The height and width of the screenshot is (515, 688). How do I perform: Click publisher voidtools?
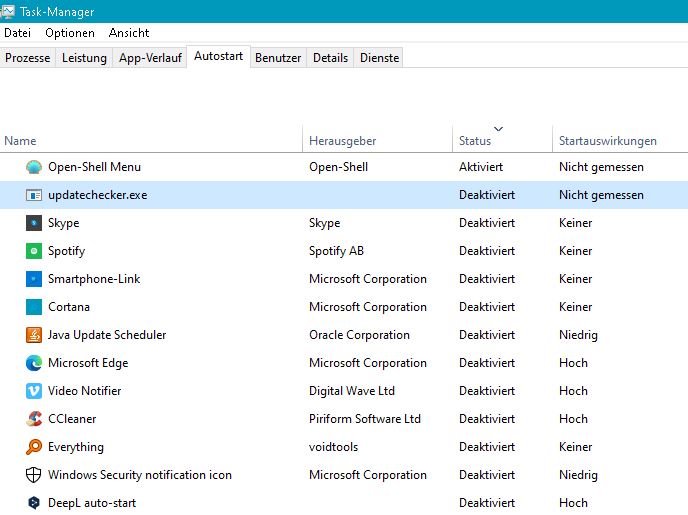[x=333, y=447]
